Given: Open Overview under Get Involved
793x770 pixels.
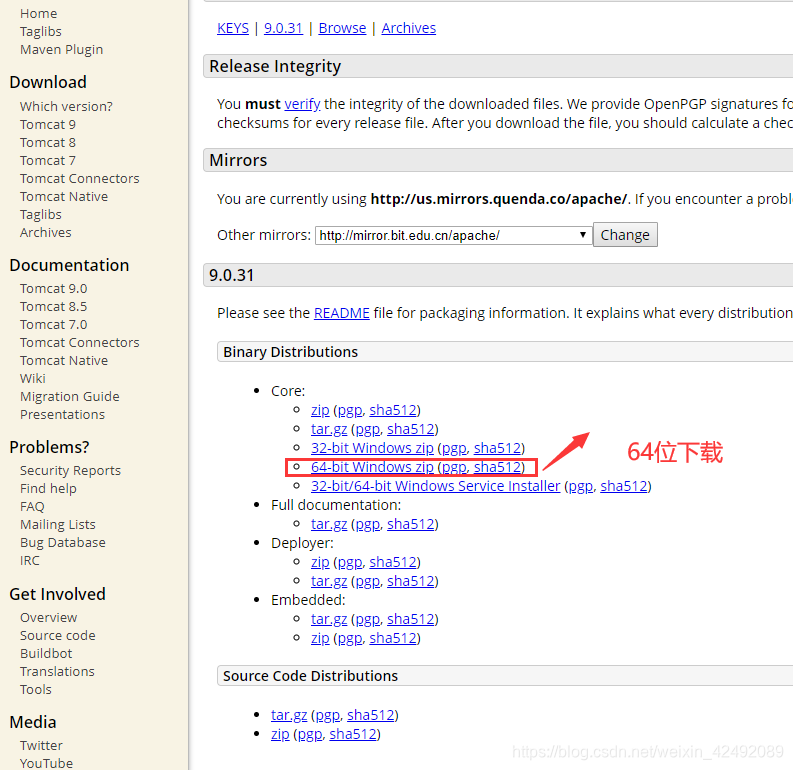Looking at the screenshot, I should 49,618.
